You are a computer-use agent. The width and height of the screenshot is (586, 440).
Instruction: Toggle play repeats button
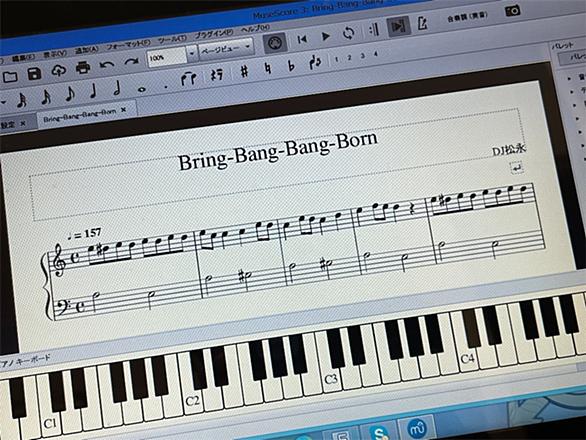click(x=374, y=30)
